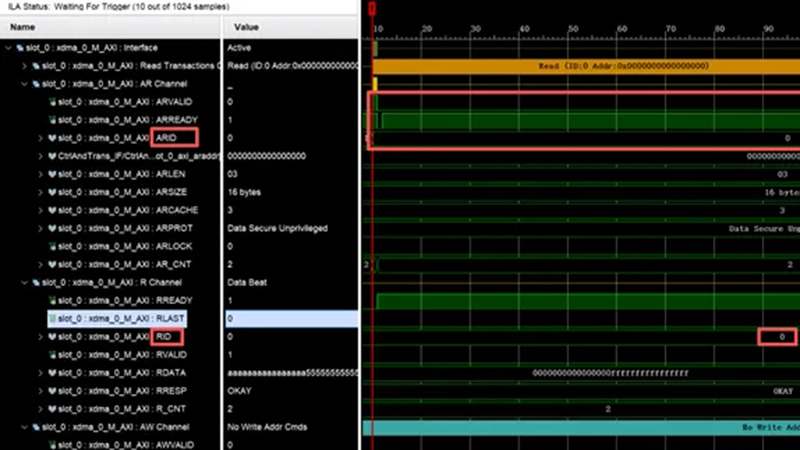Collapse the R Channel group

click(x=25, y=282)
